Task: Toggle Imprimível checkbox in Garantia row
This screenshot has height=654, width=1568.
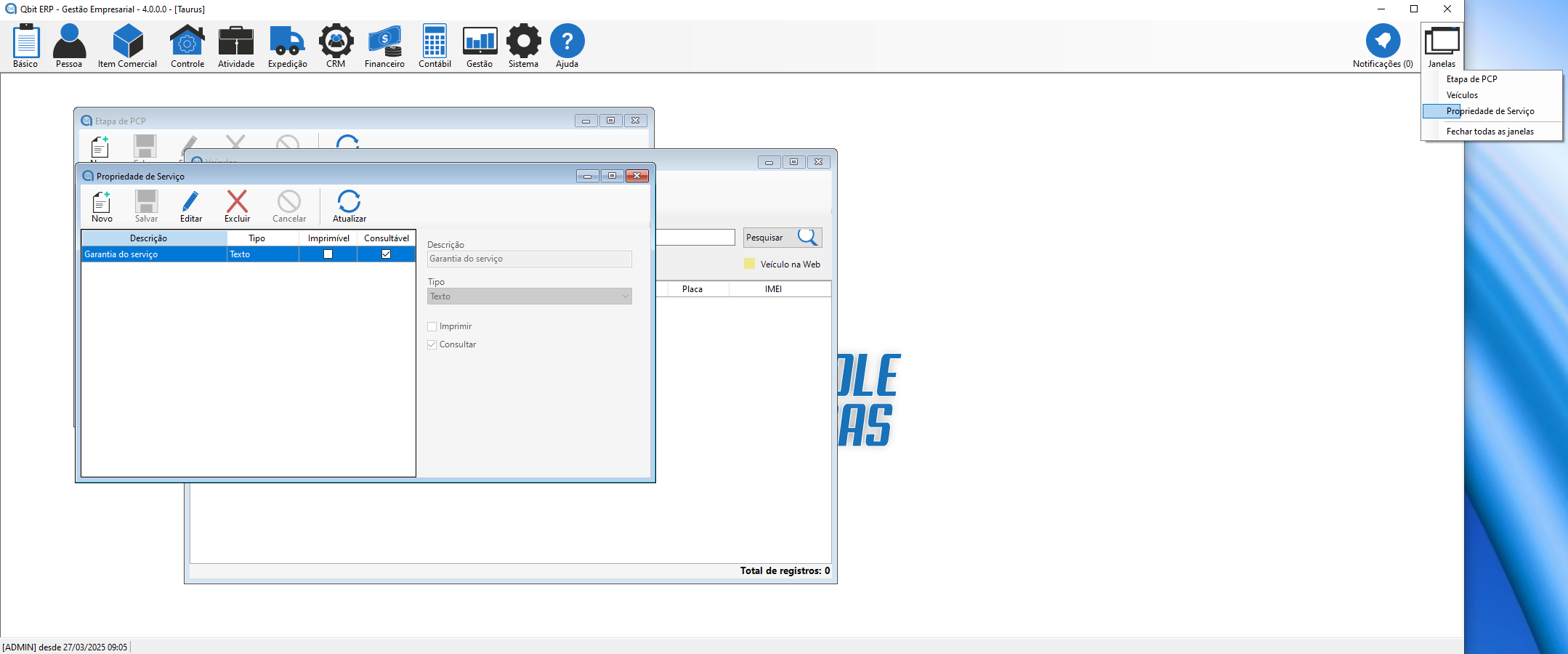Action: click(x=328, y=254)
